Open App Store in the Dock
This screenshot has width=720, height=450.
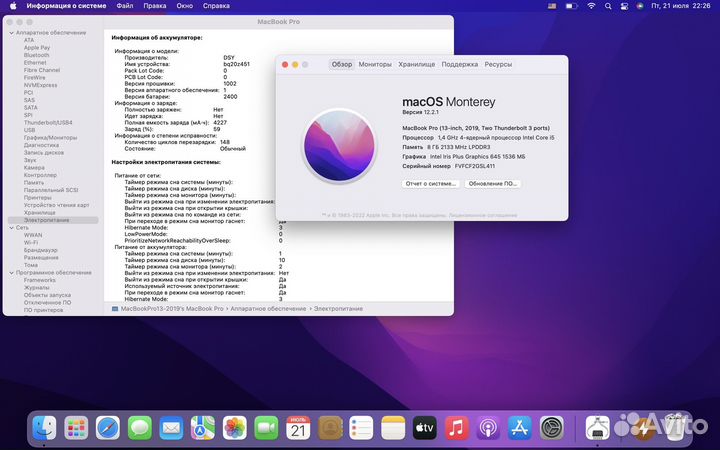tap(520, 428)
